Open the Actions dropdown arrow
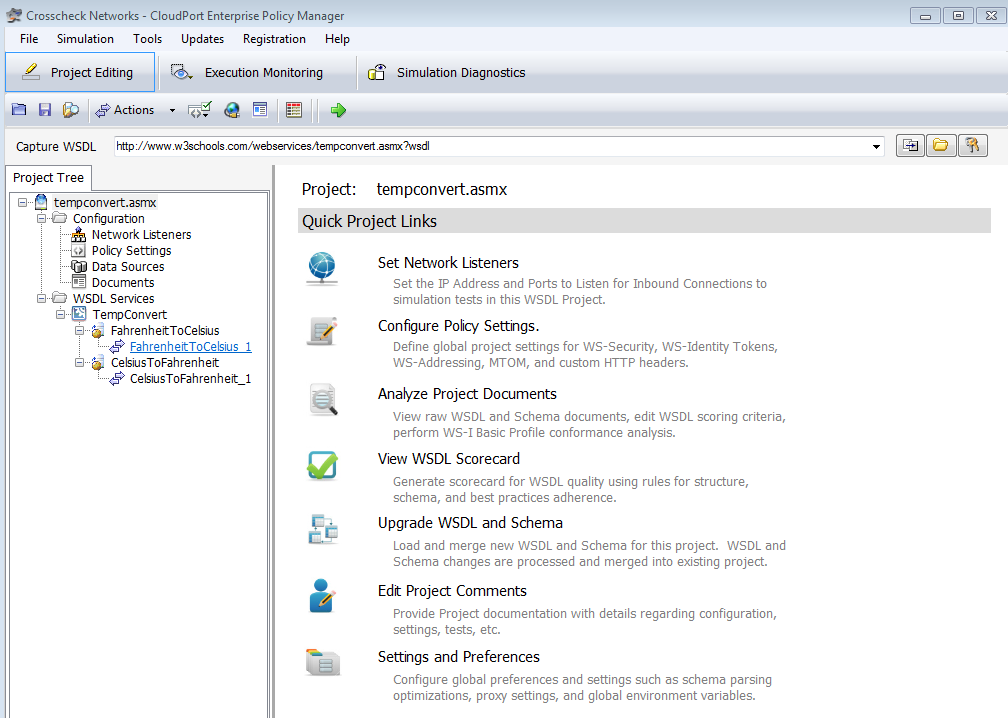The height and width of the screenshot is (718, 1008). [x=172, y=111]
